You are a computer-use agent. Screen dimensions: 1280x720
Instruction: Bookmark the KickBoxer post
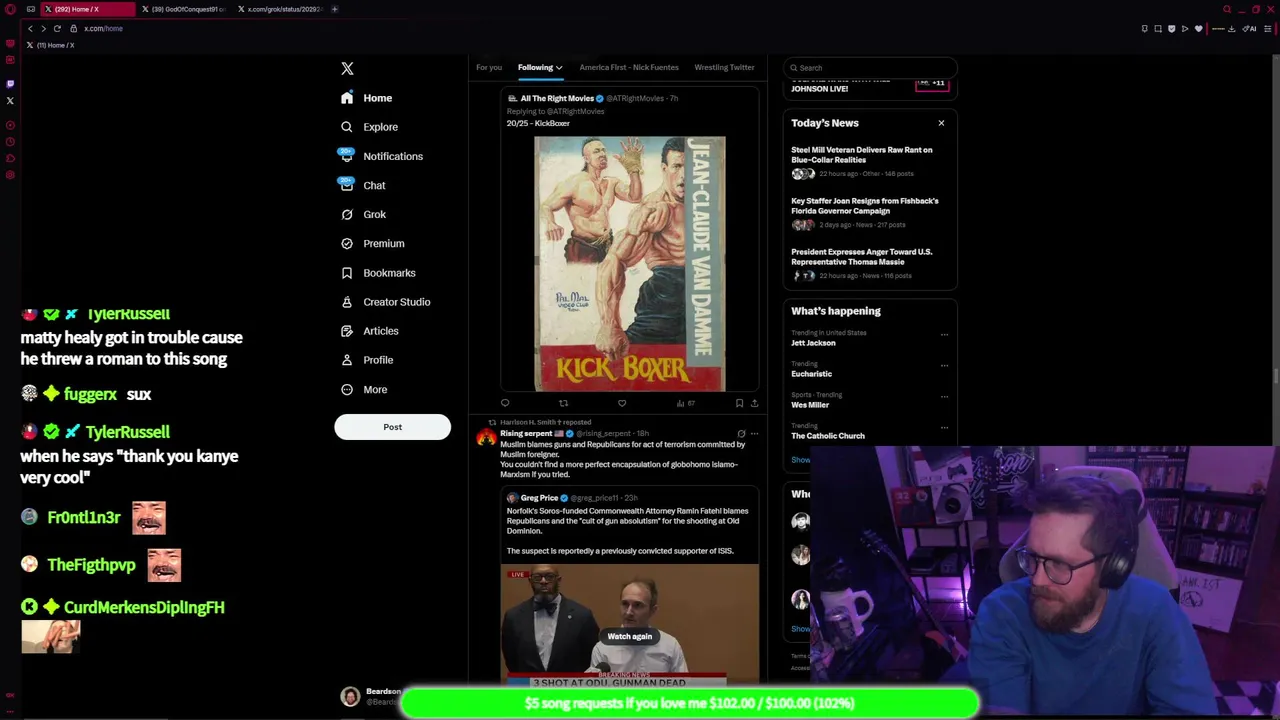(739, 403)
